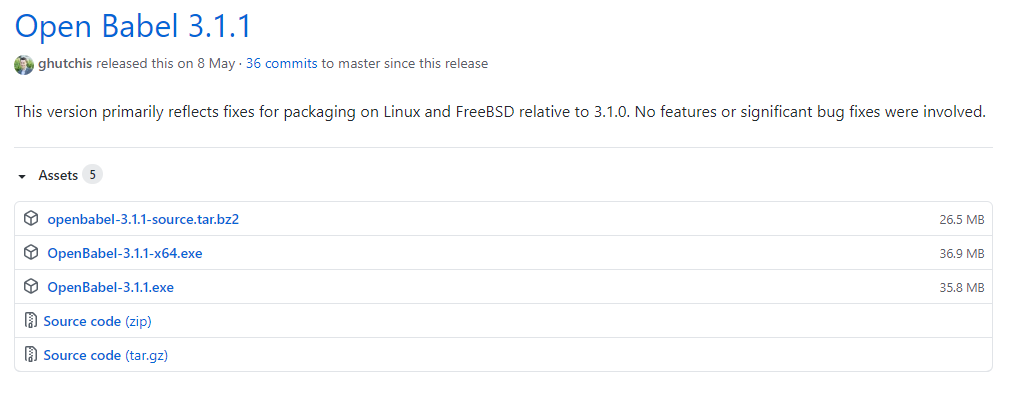The image size is (1029, 405).
Task: Open the Open Babel 3.1.1 release title
Action: (x=133, y=26)
